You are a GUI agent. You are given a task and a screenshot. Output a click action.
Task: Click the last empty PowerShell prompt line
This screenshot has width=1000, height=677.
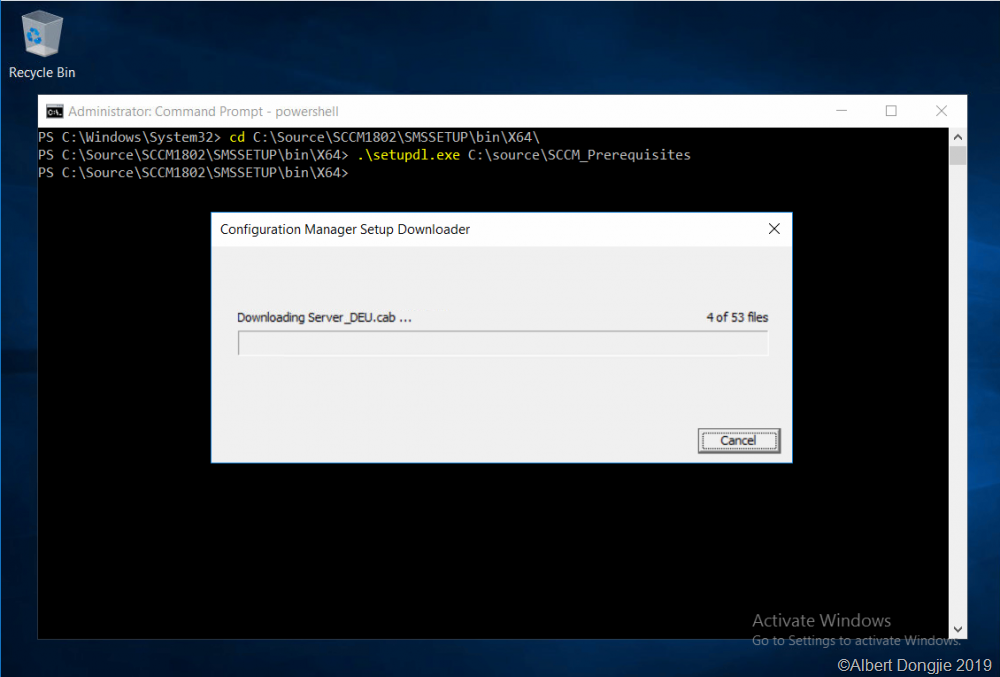tap(193, 173)
